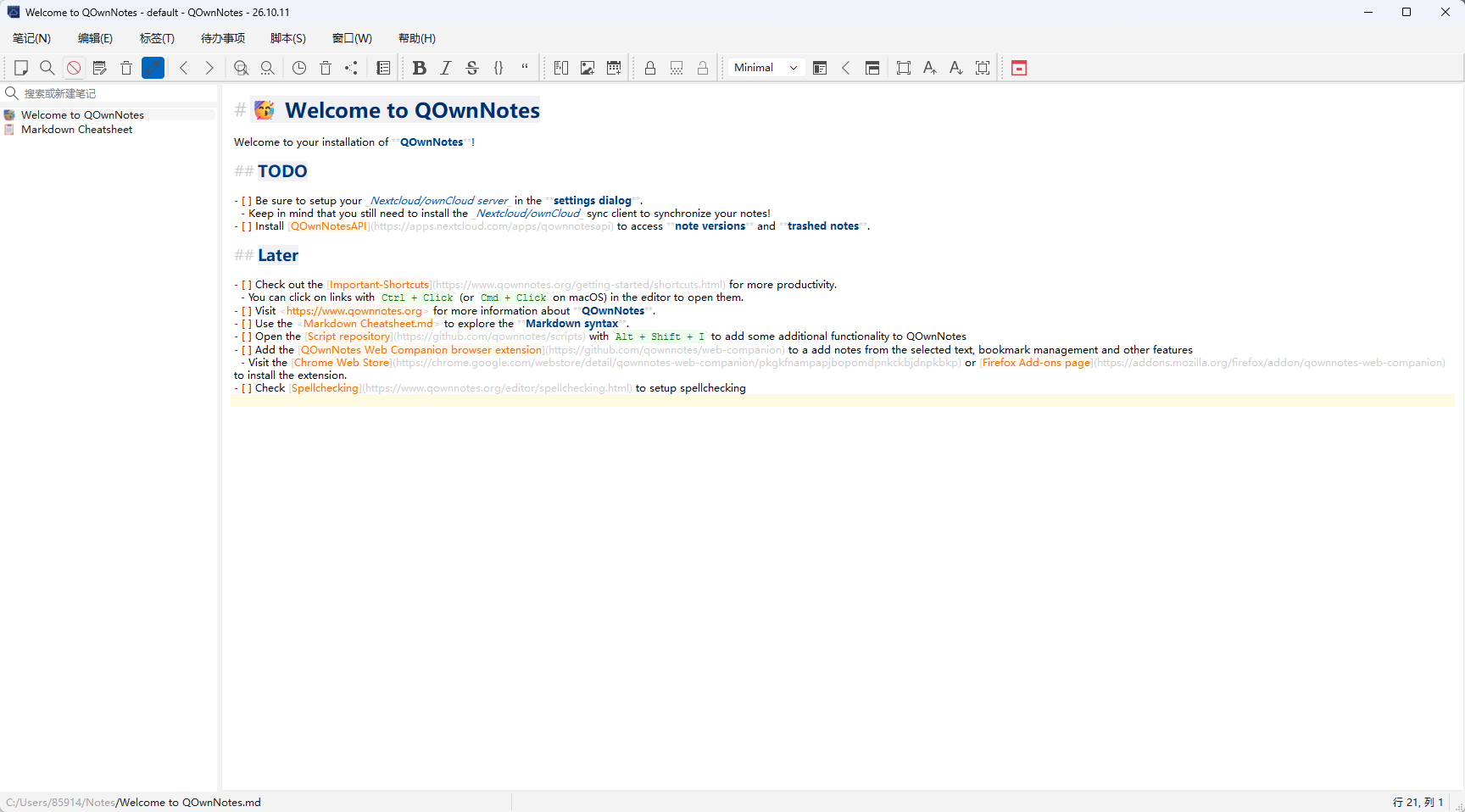This screenshot has width=1465, height=812.
Task: Click the calendar insert-date icon
Action: 614,68
